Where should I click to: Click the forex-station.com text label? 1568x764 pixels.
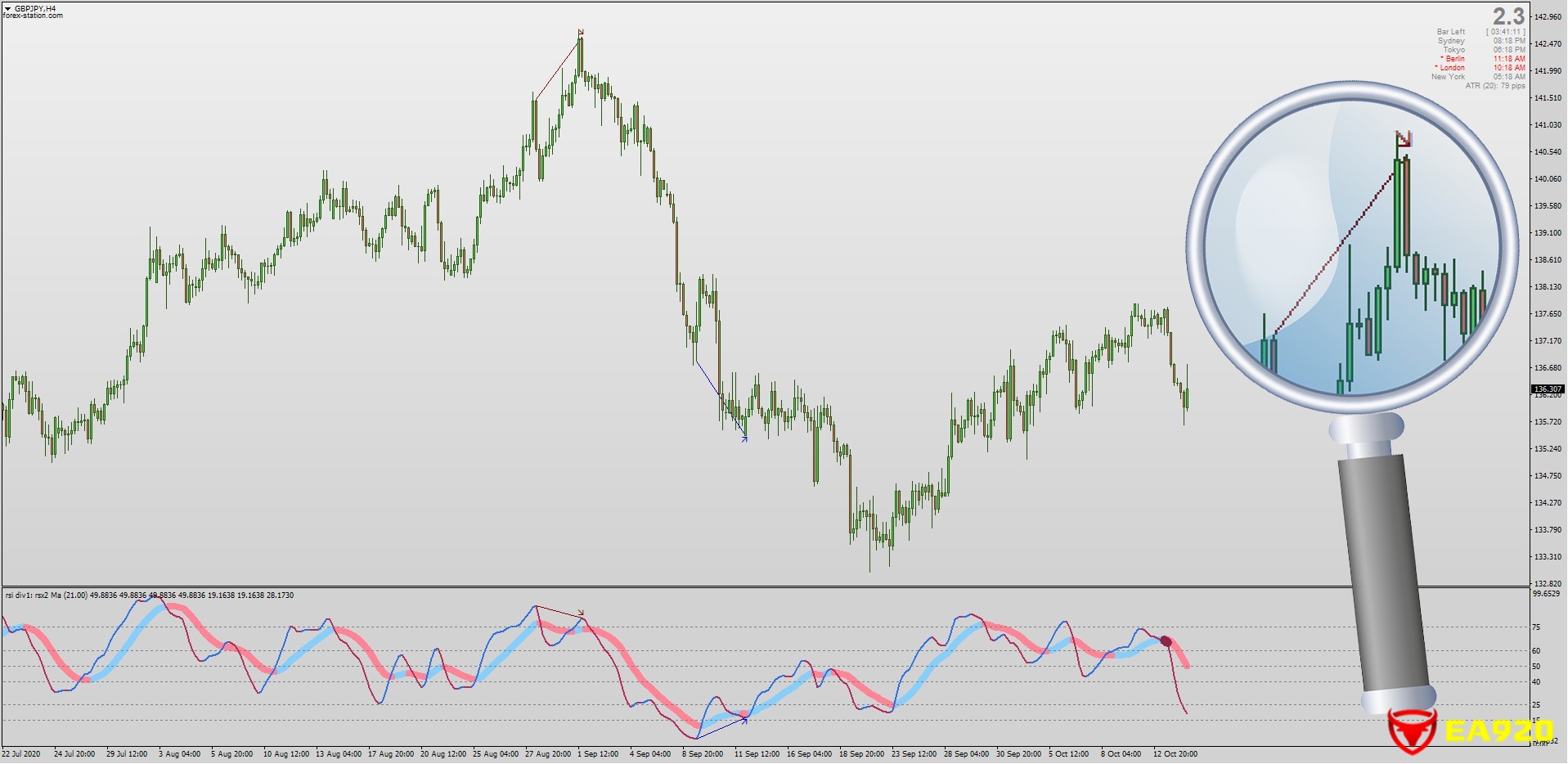(34, 16)
